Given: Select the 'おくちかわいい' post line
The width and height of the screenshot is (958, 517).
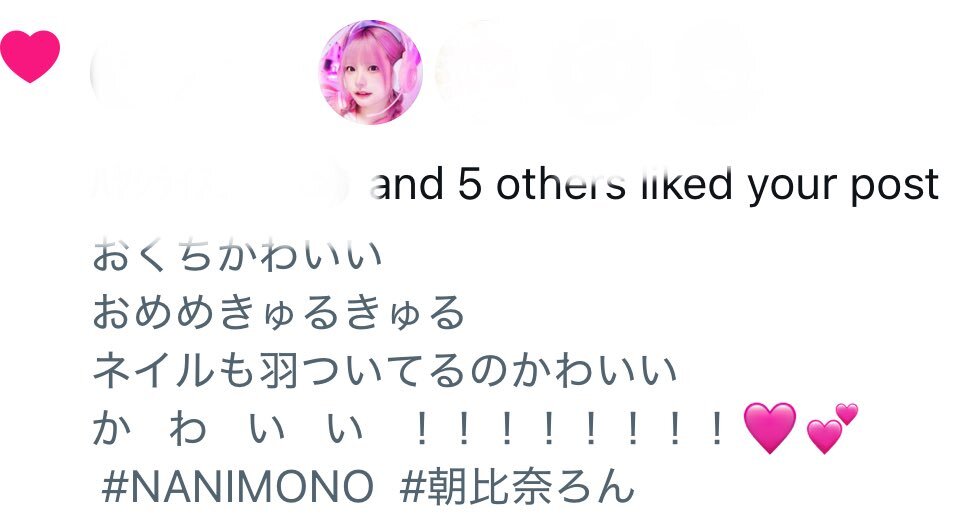Looking at the screenshot, I should 237,256.
